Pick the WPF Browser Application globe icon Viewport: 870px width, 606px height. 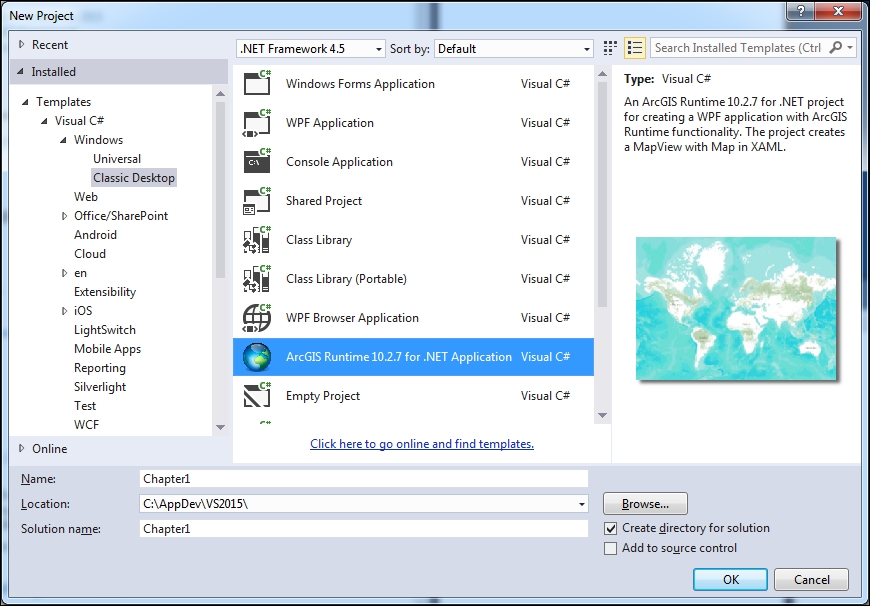257,318
